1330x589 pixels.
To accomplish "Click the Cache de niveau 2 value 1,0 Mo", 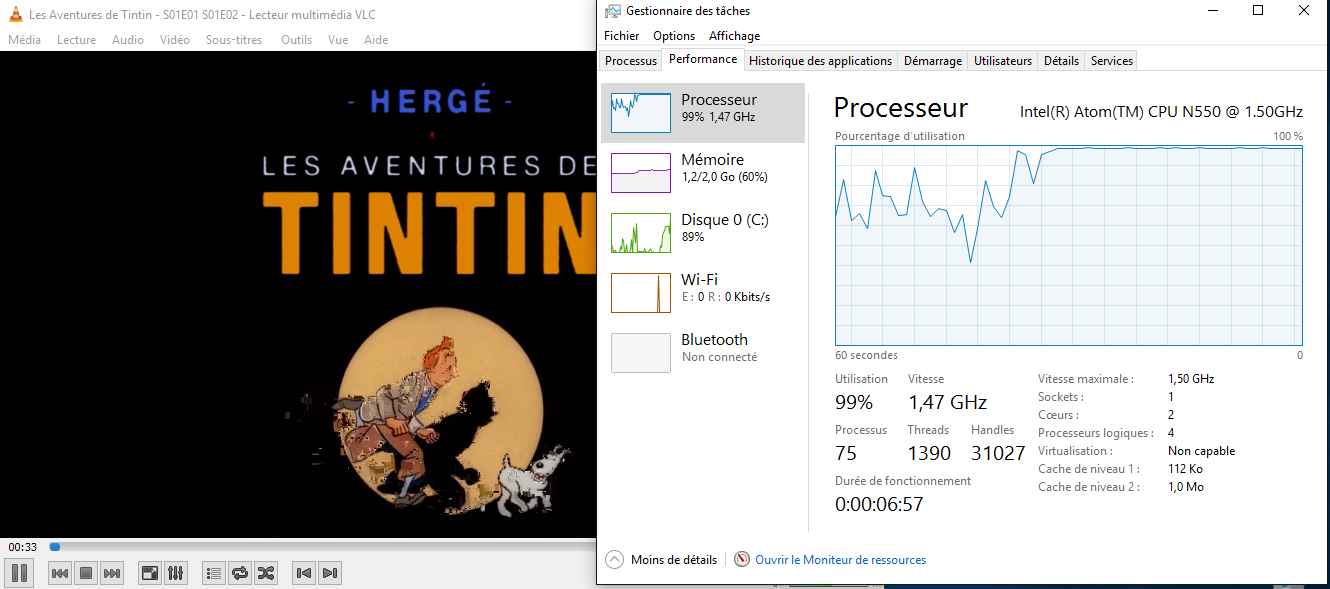I will pos(1186,487).
